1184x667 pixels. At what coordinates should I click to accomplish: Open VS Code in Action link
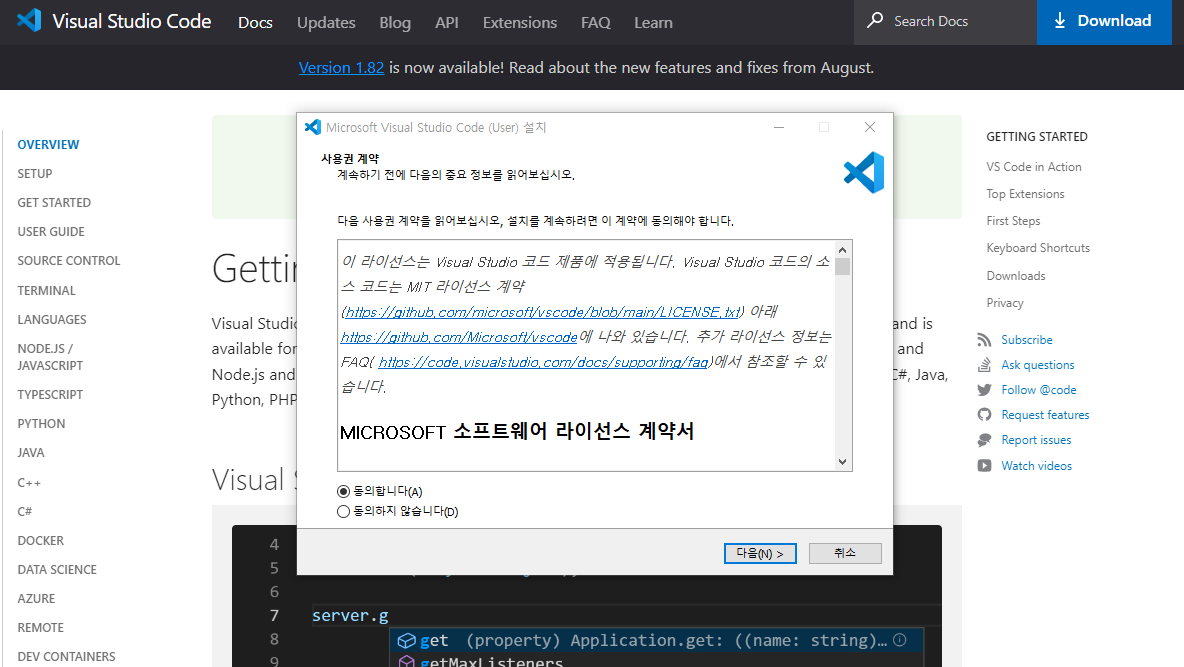tap(1034, 167)
